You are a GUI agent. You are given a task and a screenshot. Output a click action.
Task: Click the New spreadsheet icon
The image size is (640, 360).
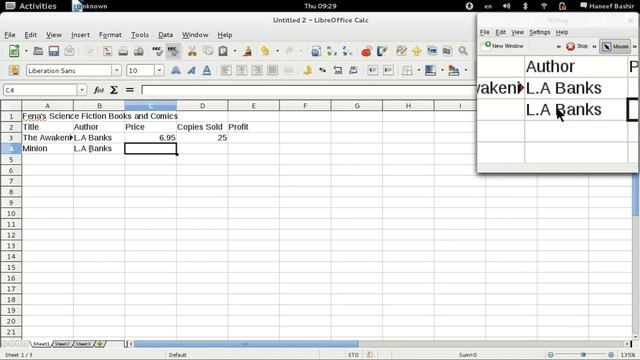tap(14, 51)
